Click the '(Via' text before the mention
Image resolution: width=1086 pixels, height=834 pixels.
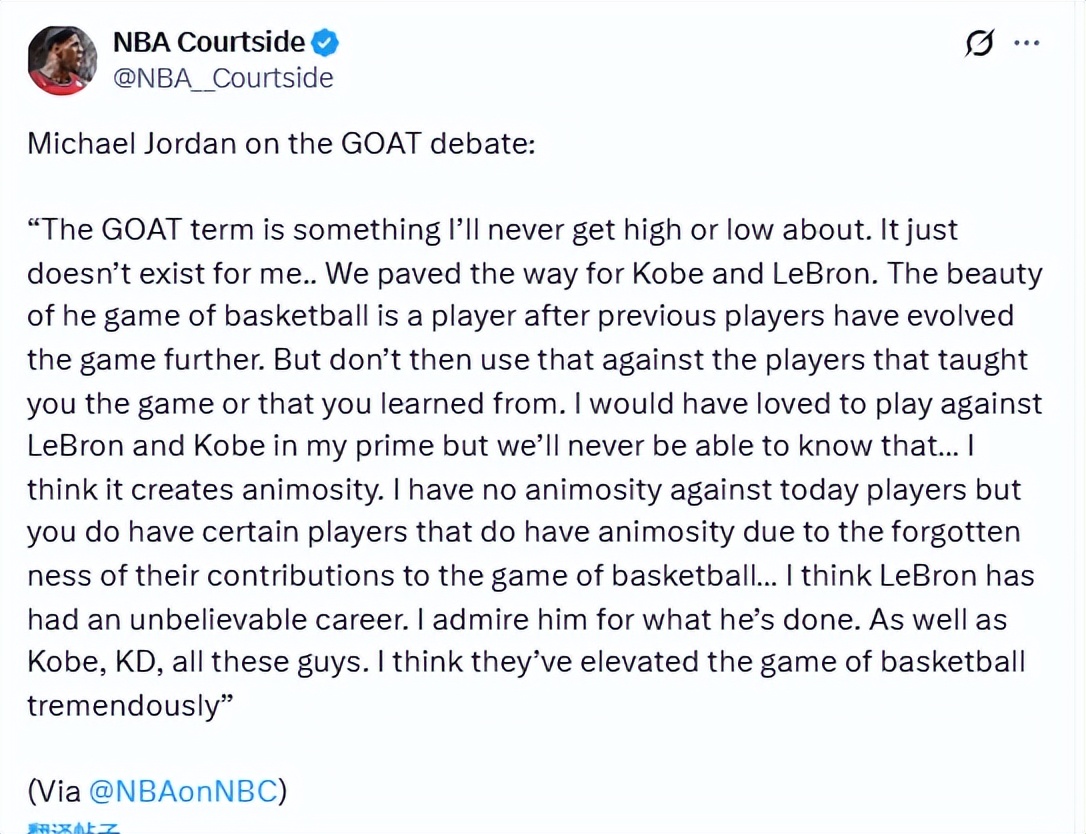55,791
